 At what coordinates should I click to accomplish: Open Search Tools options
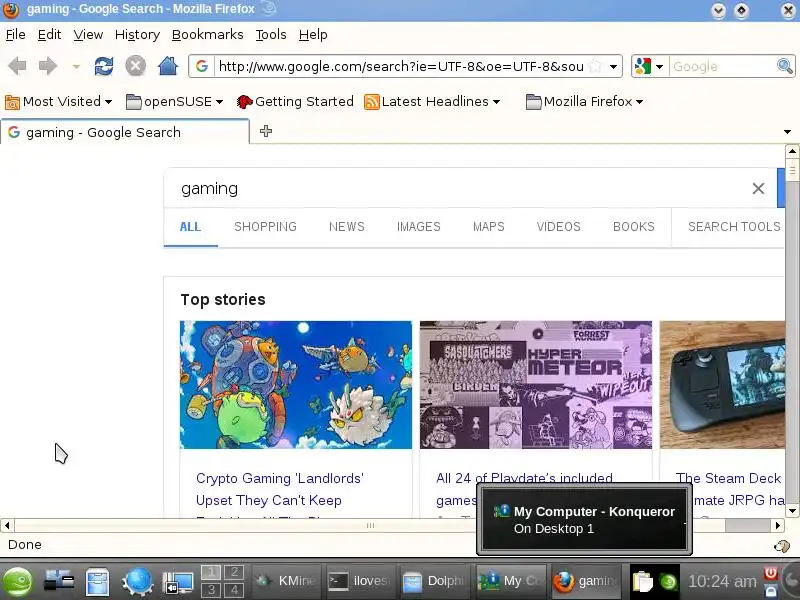pyautogui.click(x=734, y=227)
